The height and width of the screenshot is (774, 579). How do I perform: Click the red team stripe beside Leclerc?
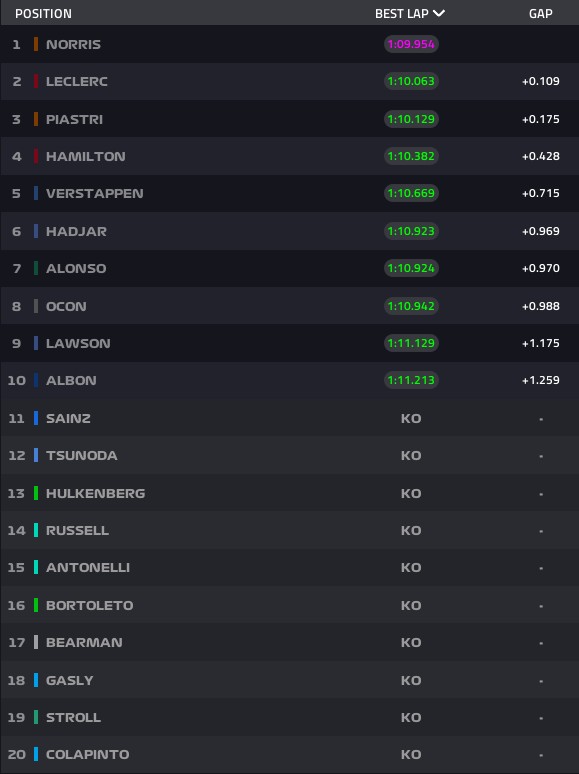(x=36, y=81)
